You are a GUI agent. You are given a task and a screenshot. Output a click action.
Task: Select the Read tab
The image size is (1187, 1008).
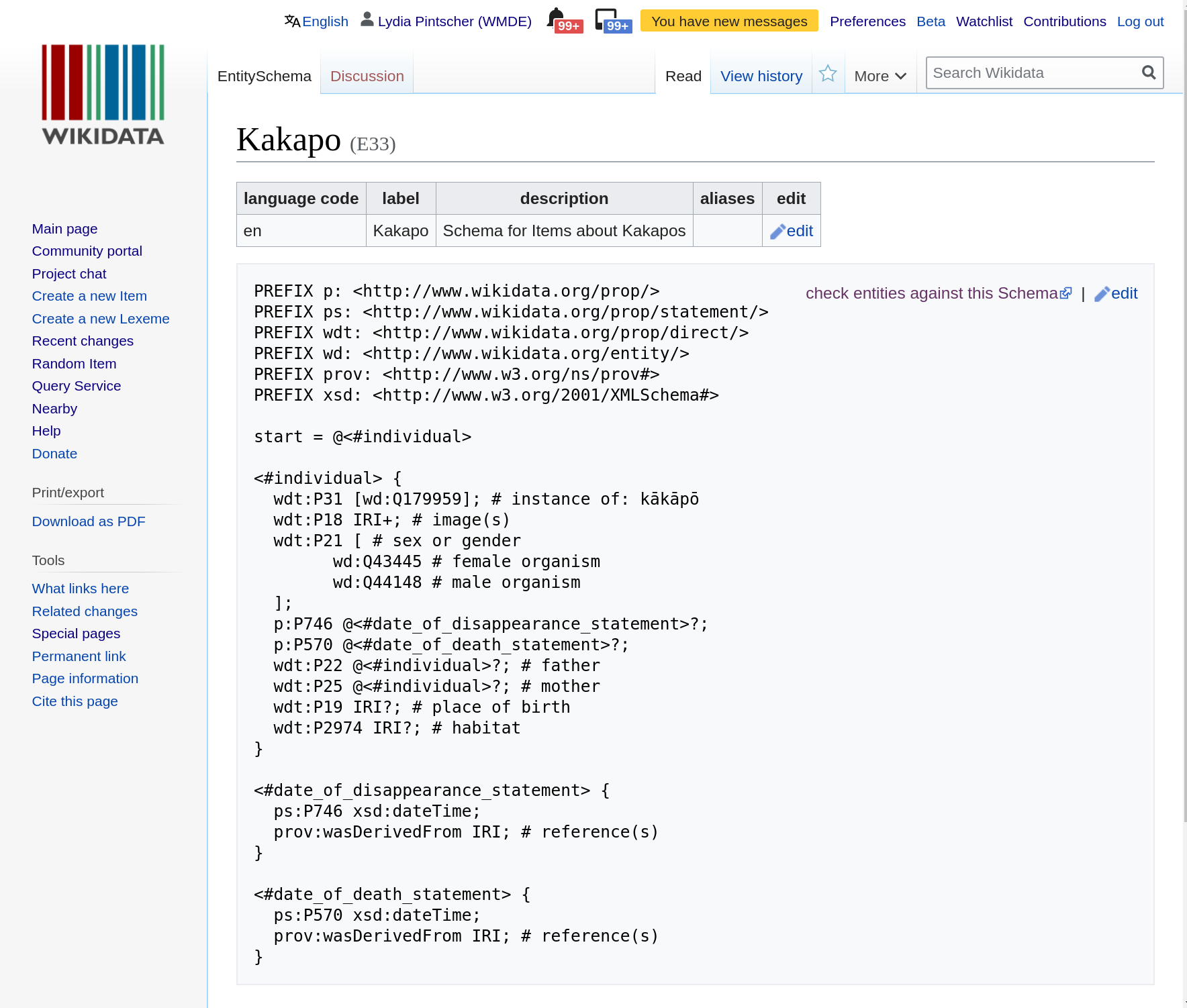tap(683, 76)
